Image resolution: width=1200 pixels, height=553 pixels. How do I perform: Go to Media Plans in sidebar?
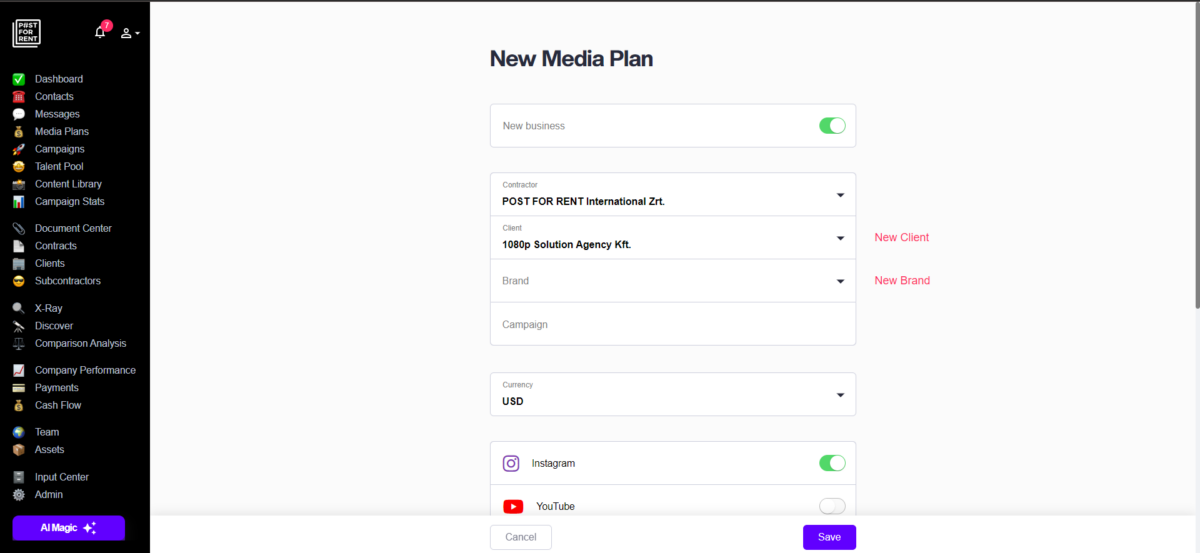click(62, 131)
